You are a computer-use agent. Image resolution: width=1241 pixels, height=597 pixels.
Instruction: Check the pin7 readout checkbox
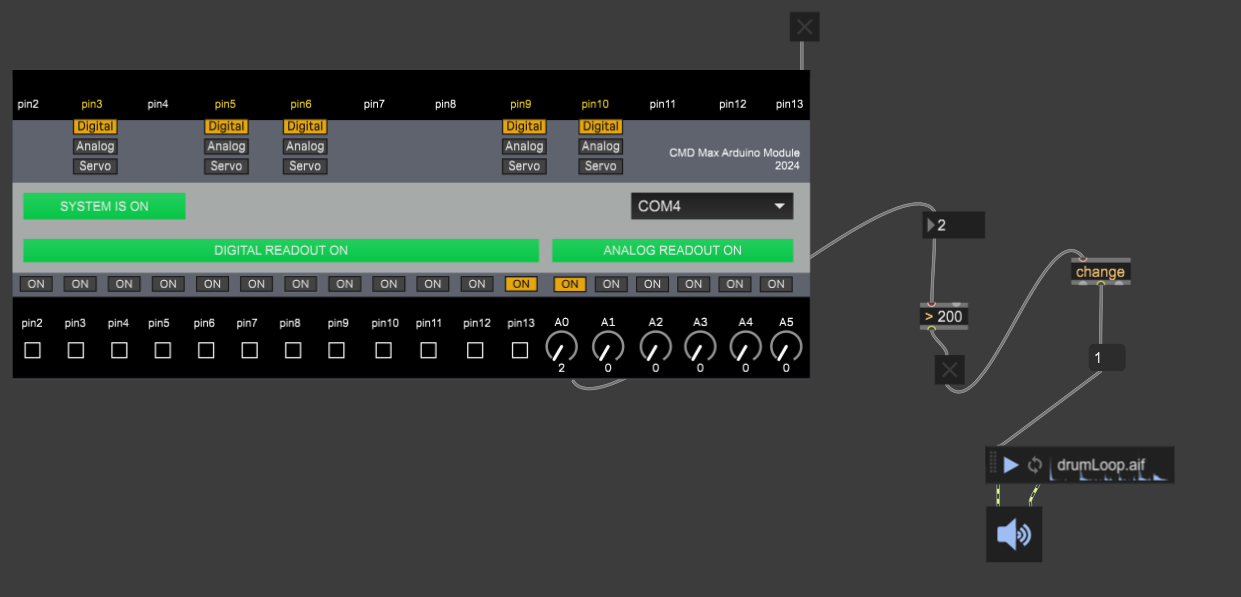coord(249,350)
